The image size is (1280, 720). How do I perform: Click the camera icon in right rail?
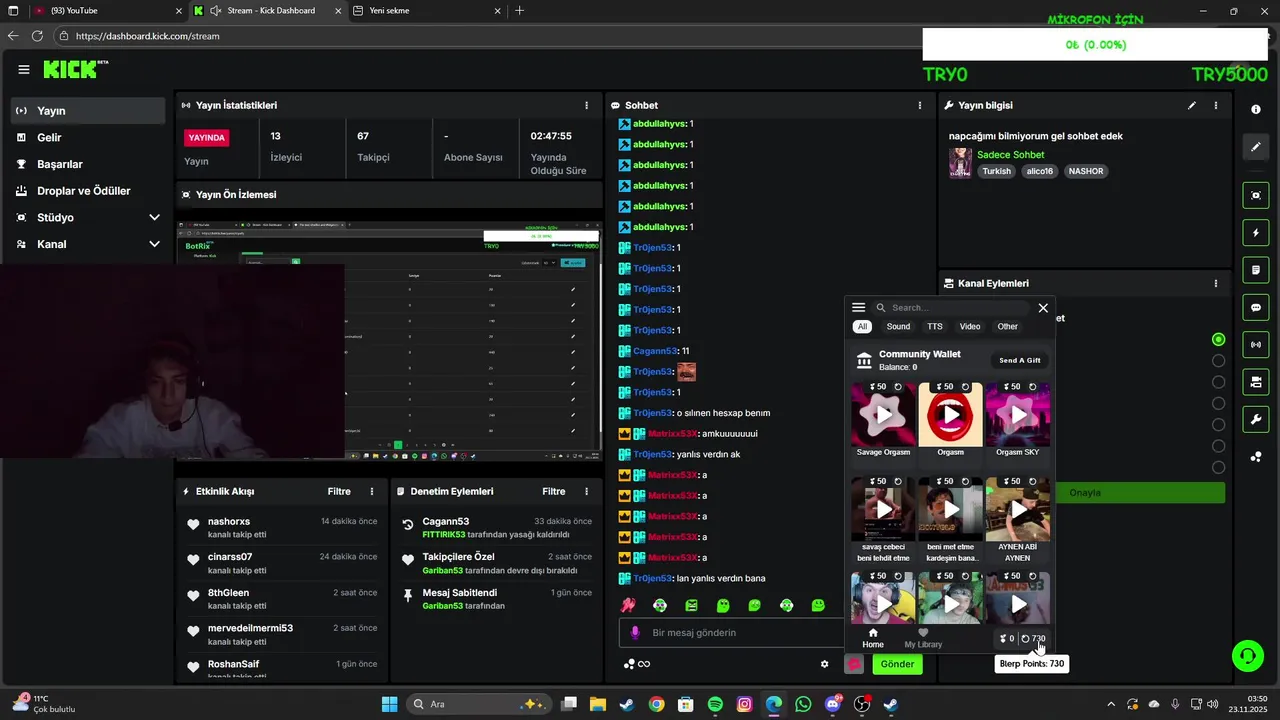pos(1256,382)
